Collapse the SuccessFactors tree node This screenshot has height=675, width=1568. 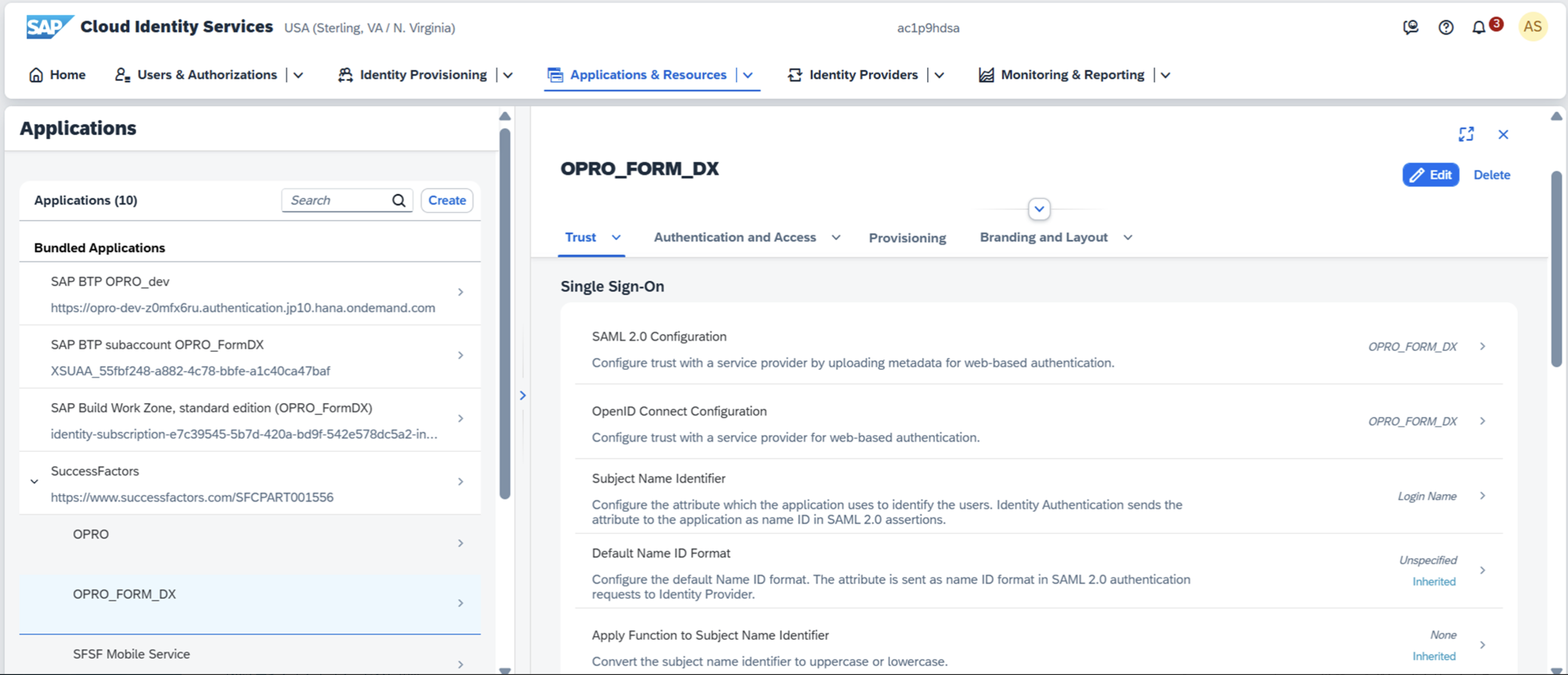[35, 481]
